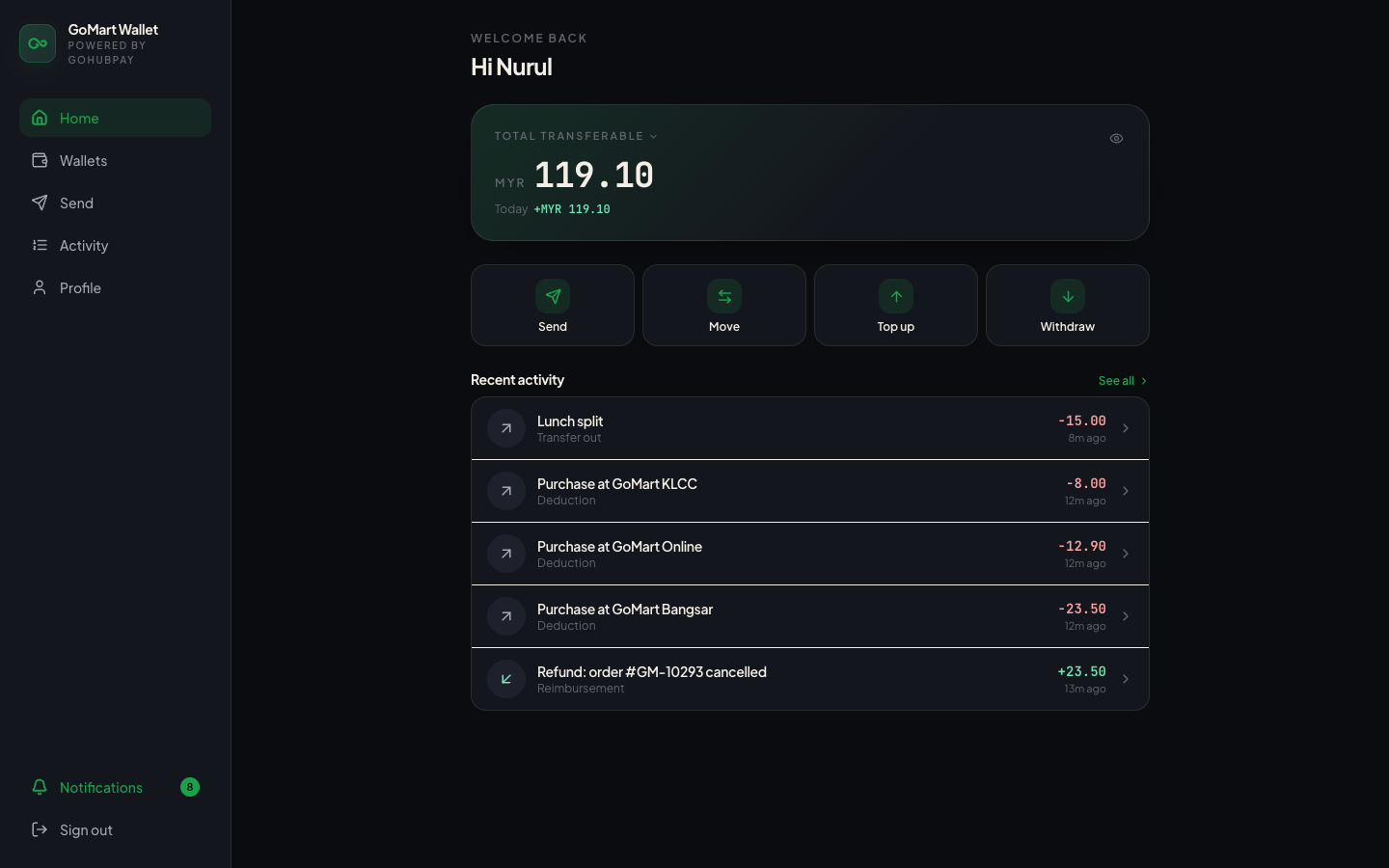Click the See all link

coord(1123,380)
